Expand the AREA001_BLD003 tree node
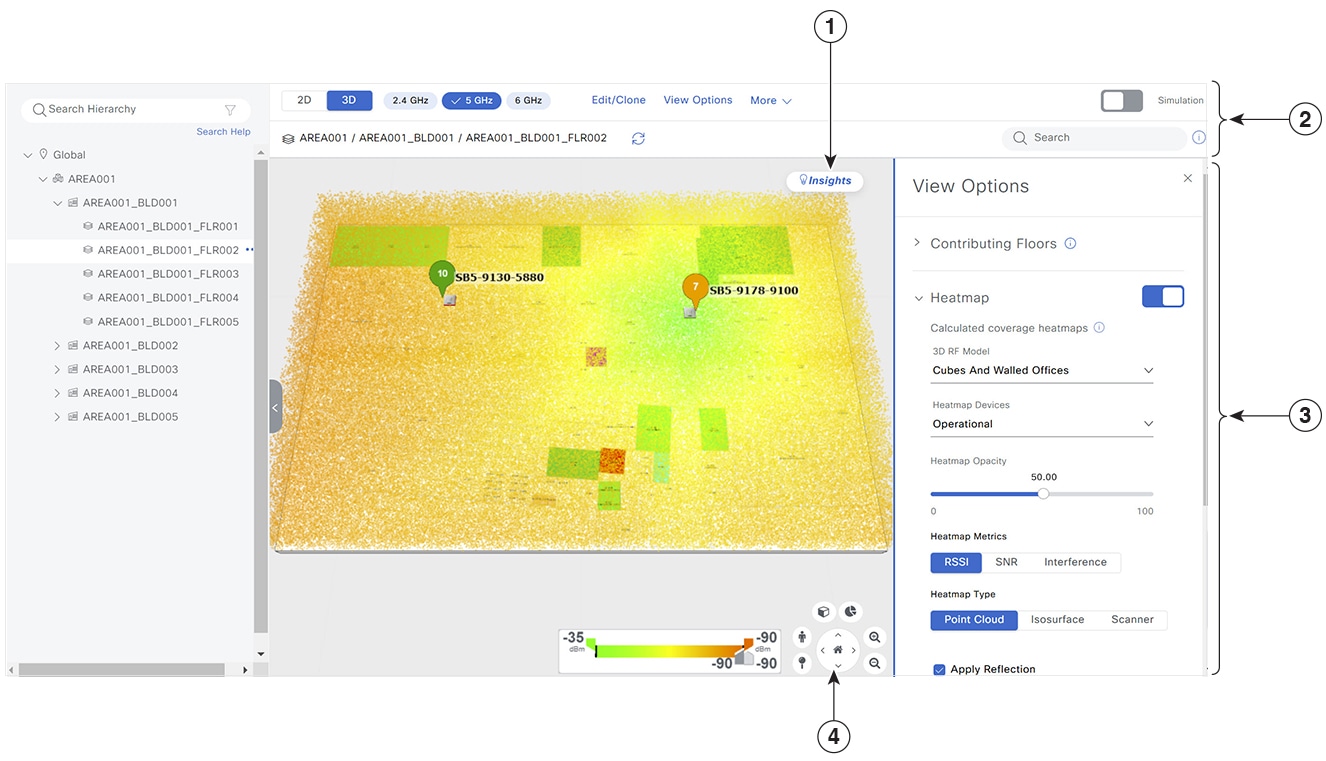Image resolution: width=1326 pixels, height=761 pixels. (57, 370)
